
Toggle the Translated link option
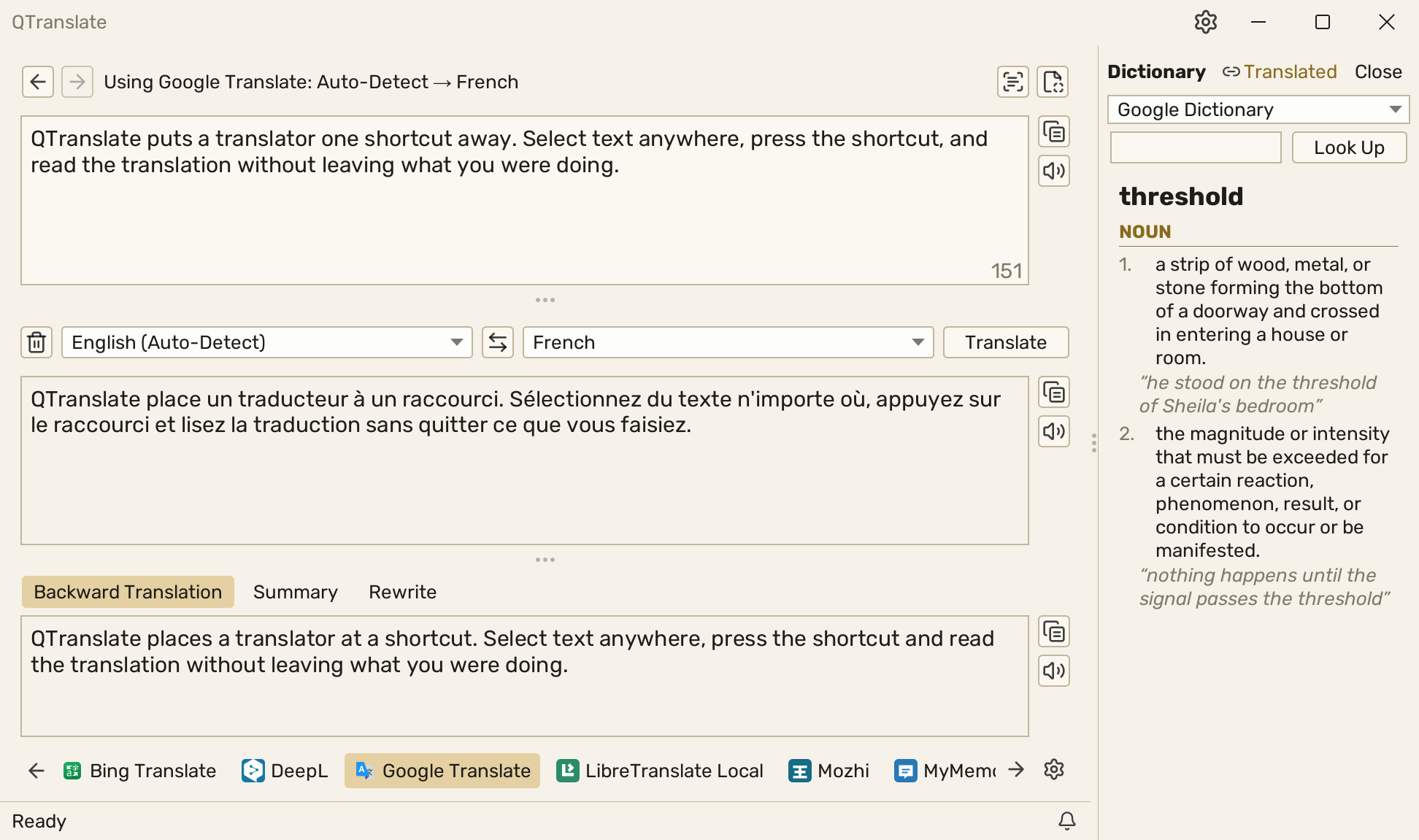[x=1280, y=72]
